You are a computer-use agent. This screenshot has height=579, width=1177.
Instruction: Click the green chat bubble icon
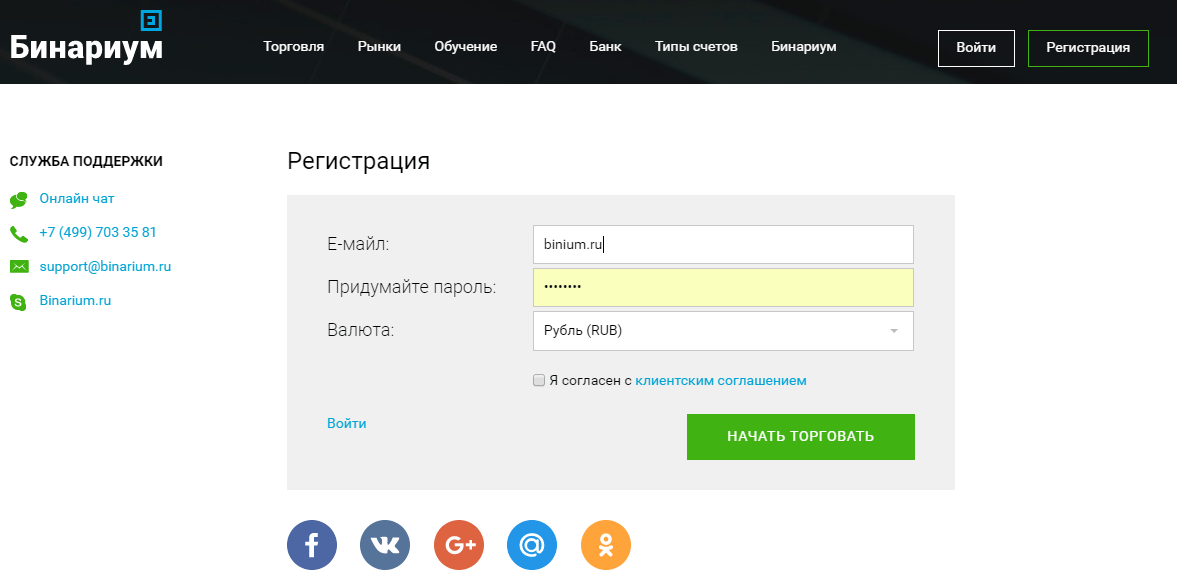[19, 200]
